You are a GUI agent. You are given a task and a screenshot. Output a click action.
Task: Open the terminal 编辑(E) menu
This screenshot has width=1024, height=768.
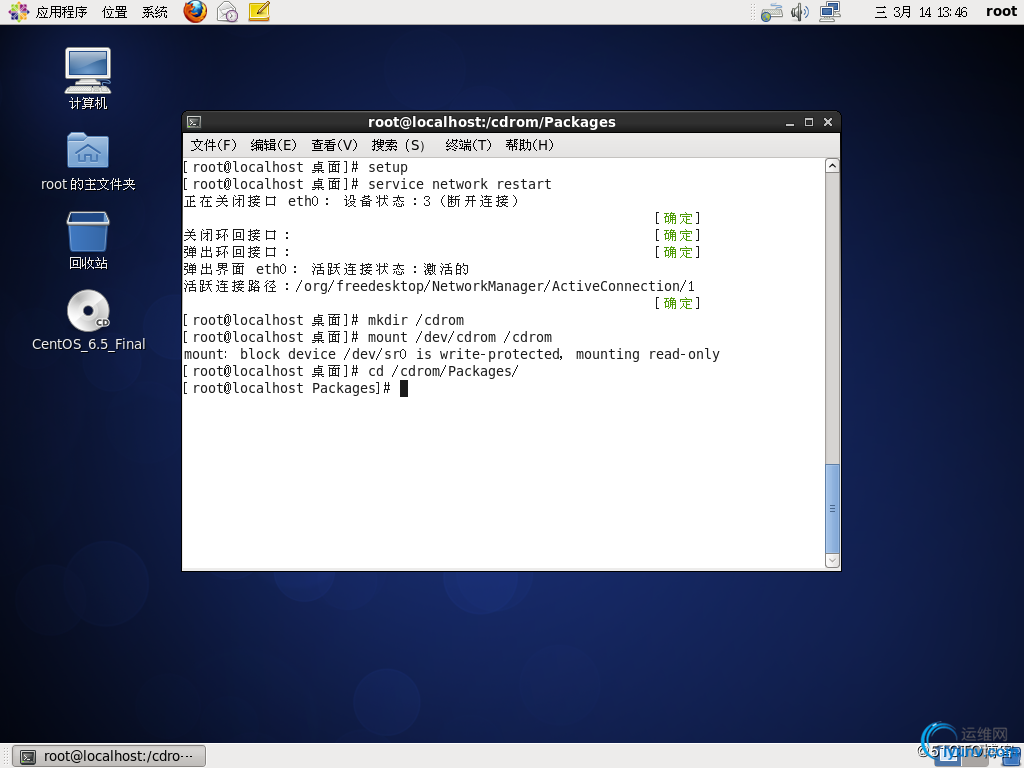click(274, 145)
